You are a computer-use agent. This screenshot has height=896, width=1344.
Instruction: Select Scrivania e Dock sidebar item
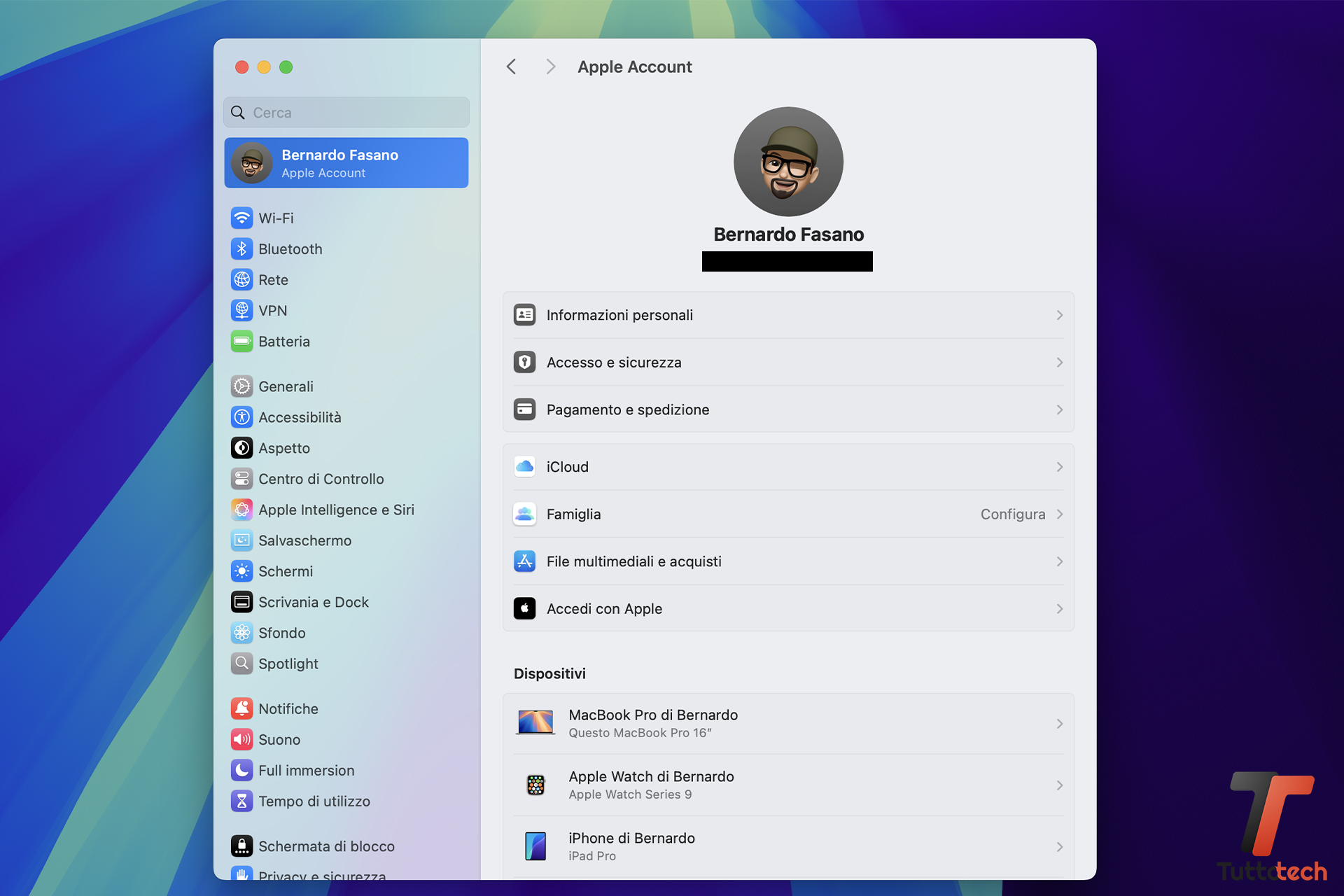click(x=313, y=602)
